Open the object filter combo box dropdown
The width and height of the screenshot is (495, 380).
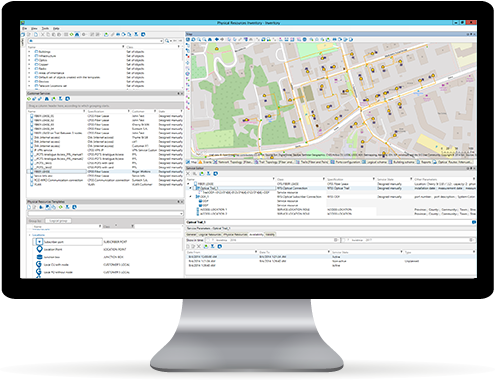click(x=161, y=41)
